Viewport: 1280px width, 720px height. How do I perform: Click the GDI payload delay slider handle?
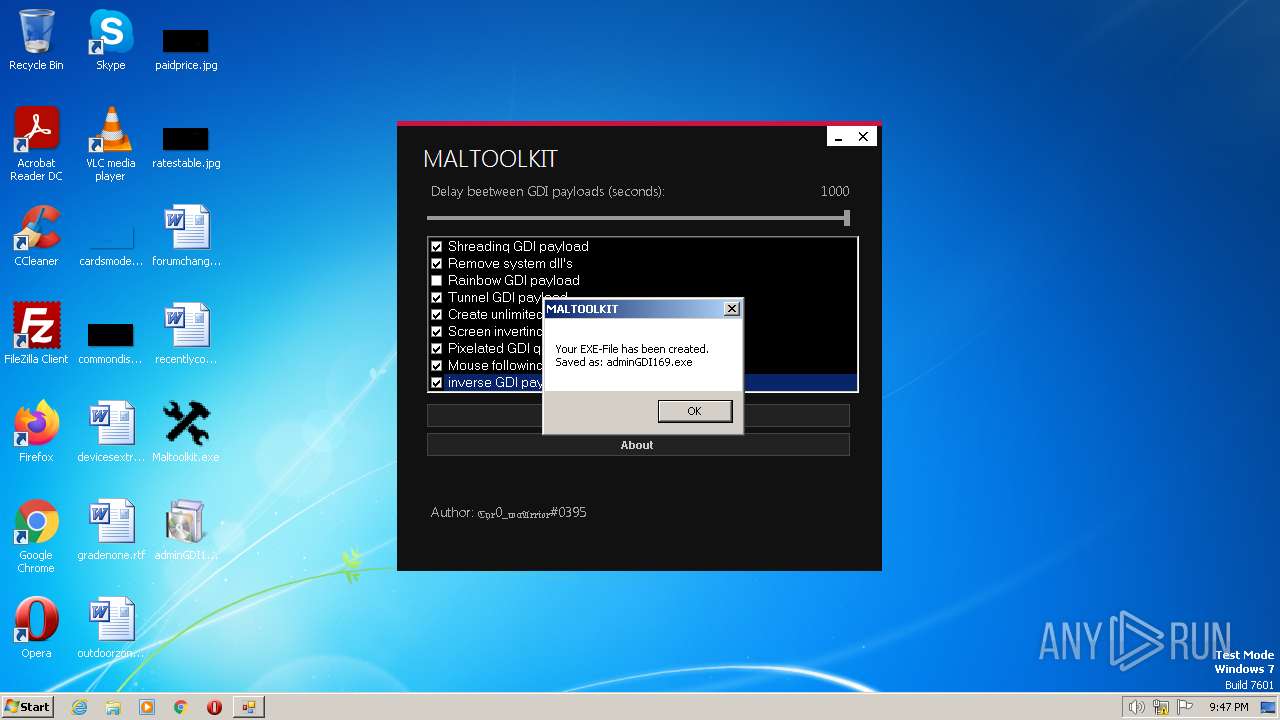[847, 217]
